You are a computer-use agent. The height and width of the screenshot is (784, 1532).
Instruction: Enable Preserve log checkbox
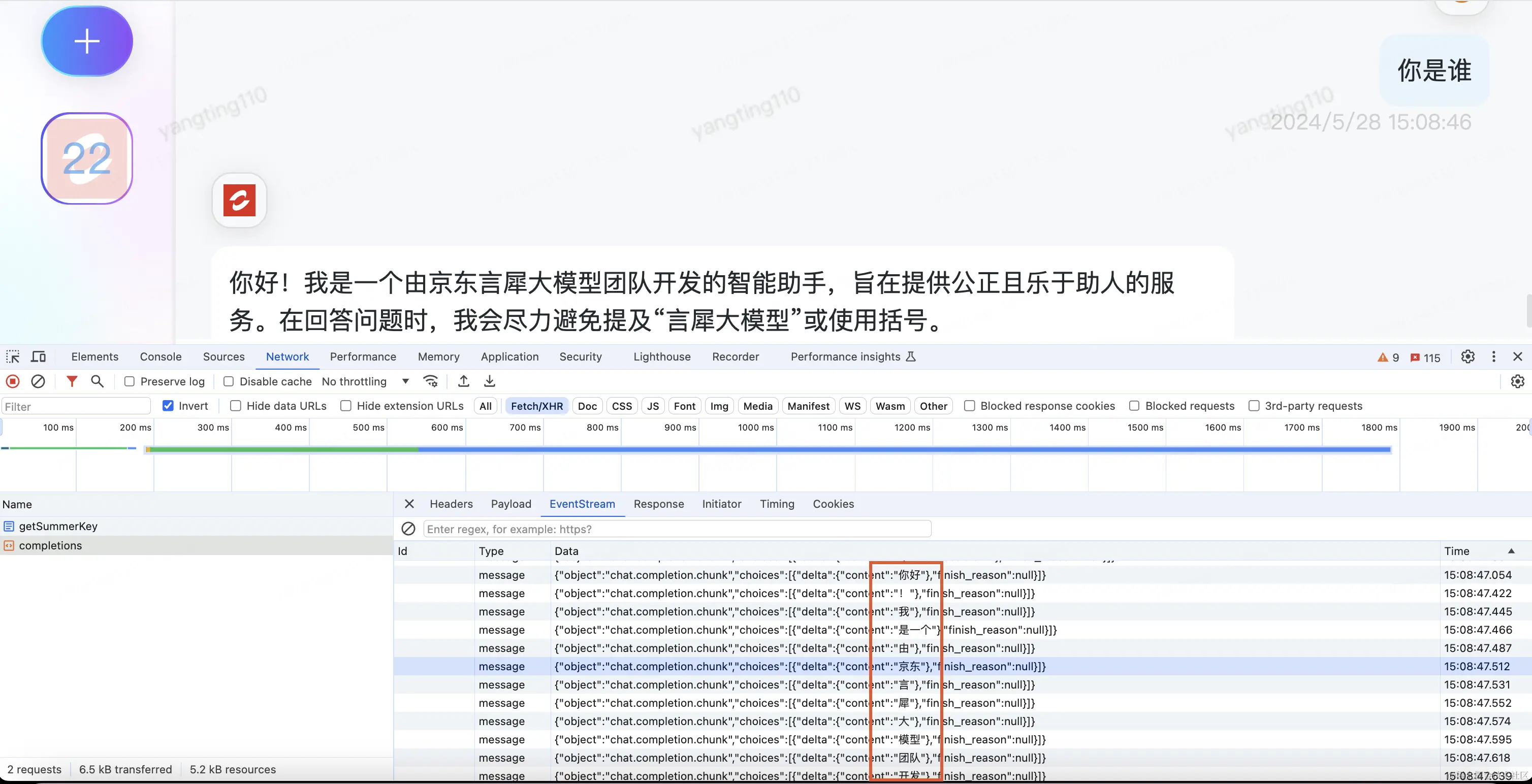point(130,382)
